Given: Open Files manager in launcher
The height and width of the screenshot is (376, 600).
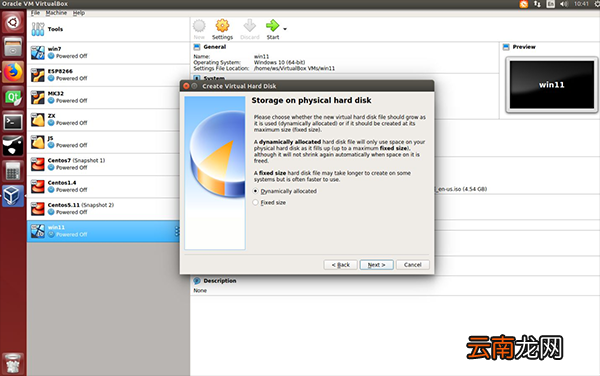Looking at the screenshot, I should coord(13,47).
